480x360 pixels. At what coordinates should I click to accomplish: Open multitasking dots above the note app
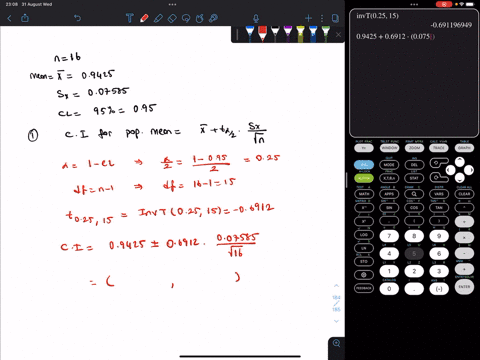tap(172, 4)
